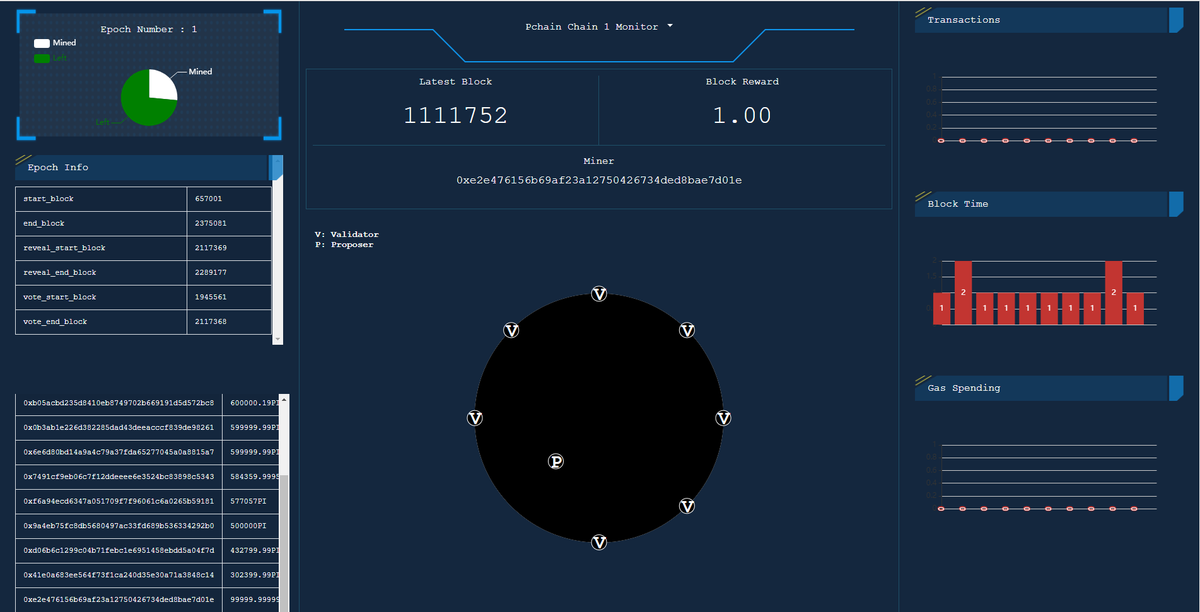Click the miner address under Miner label
This screenshot has height=612, width=1200.
[599, 181]
